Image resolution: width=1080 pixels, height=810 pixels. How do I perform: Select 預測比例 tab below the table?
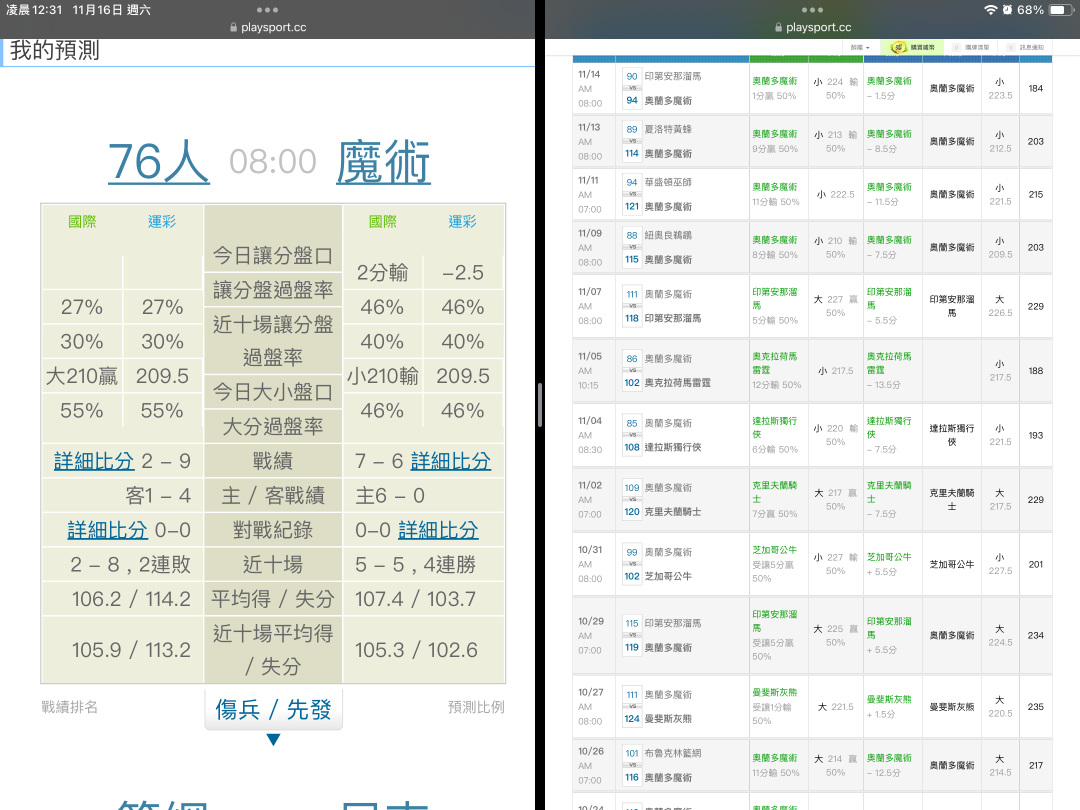(476, 707)
